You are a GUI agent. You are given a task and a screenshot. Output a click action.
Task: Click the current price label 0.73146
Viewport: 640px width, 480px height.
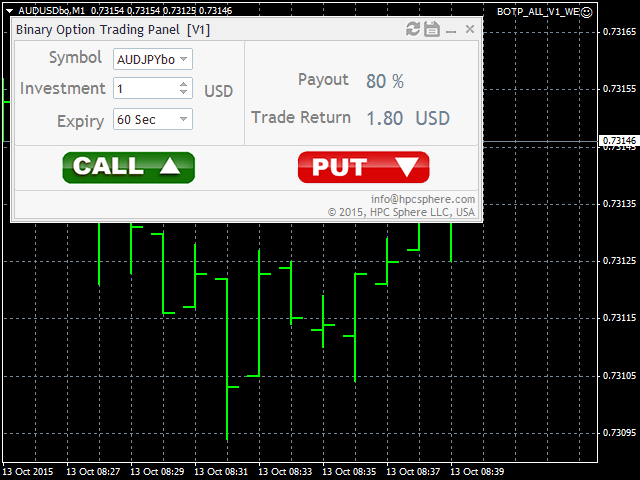[619, 140]
